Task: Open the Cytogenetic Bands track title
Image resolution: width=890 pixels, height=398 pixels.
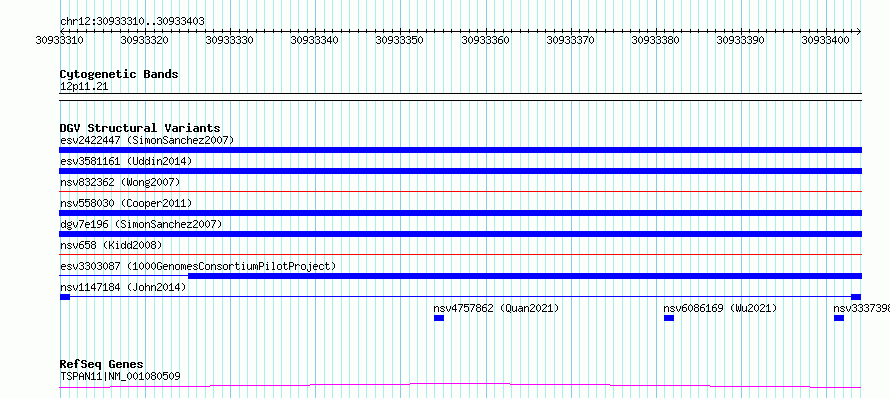Action: click(x=119, y=74)
